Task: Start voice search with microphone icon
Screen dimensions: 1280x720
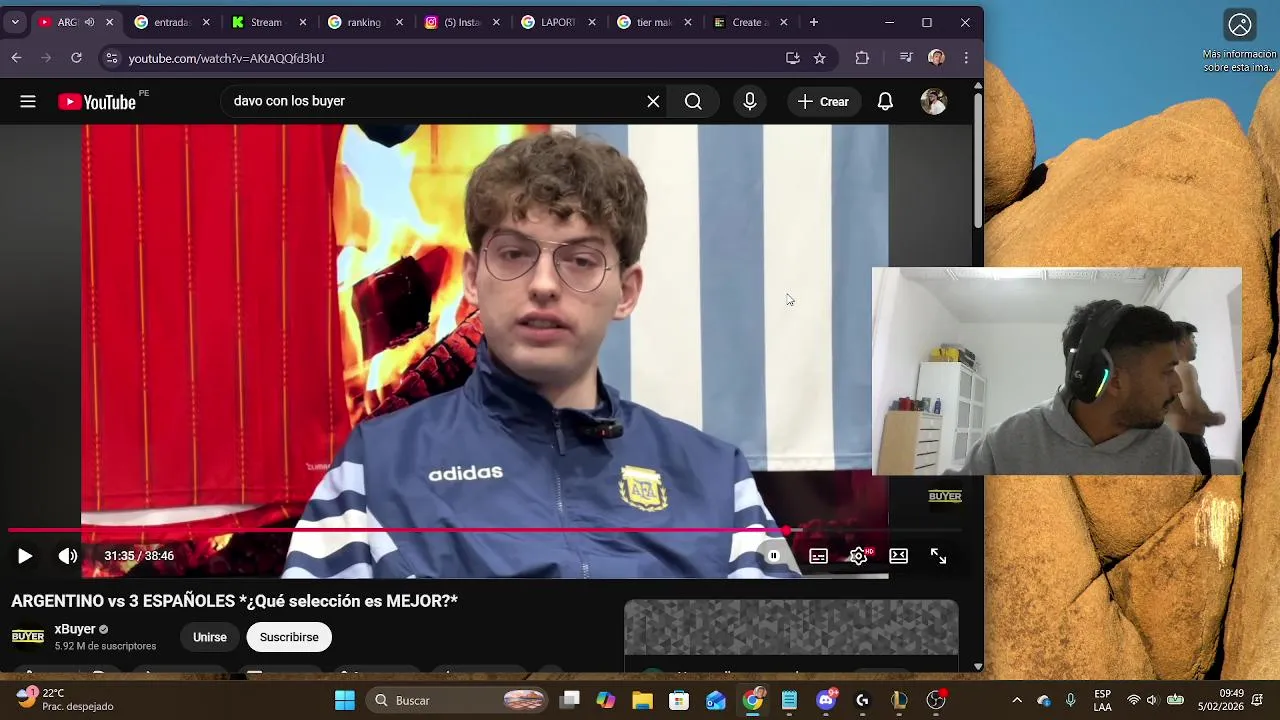Action: coord(750,101)
